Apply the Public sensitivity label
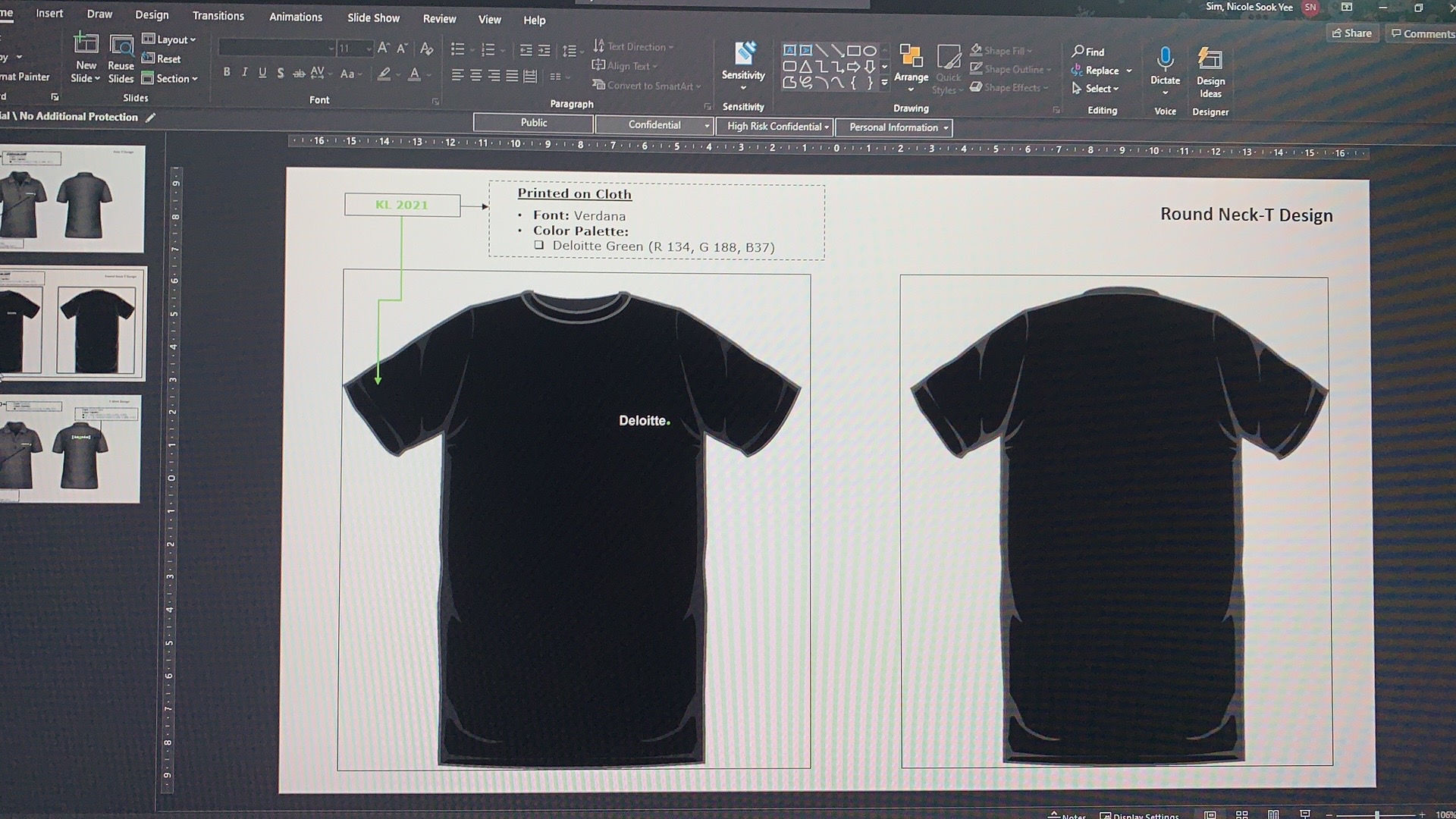This screenshot has width=1456, height=819. (533, 123)
